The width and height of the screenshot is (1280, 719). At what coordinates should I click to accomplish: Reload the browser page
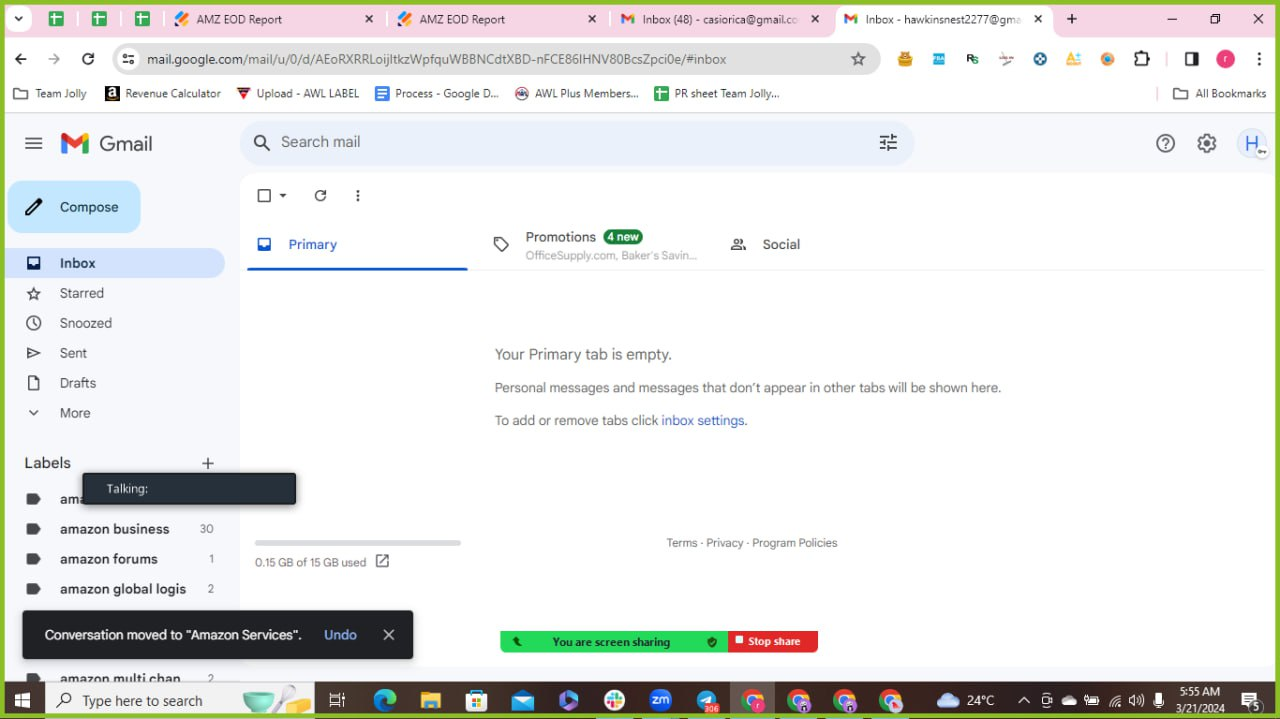pos(88,59)
